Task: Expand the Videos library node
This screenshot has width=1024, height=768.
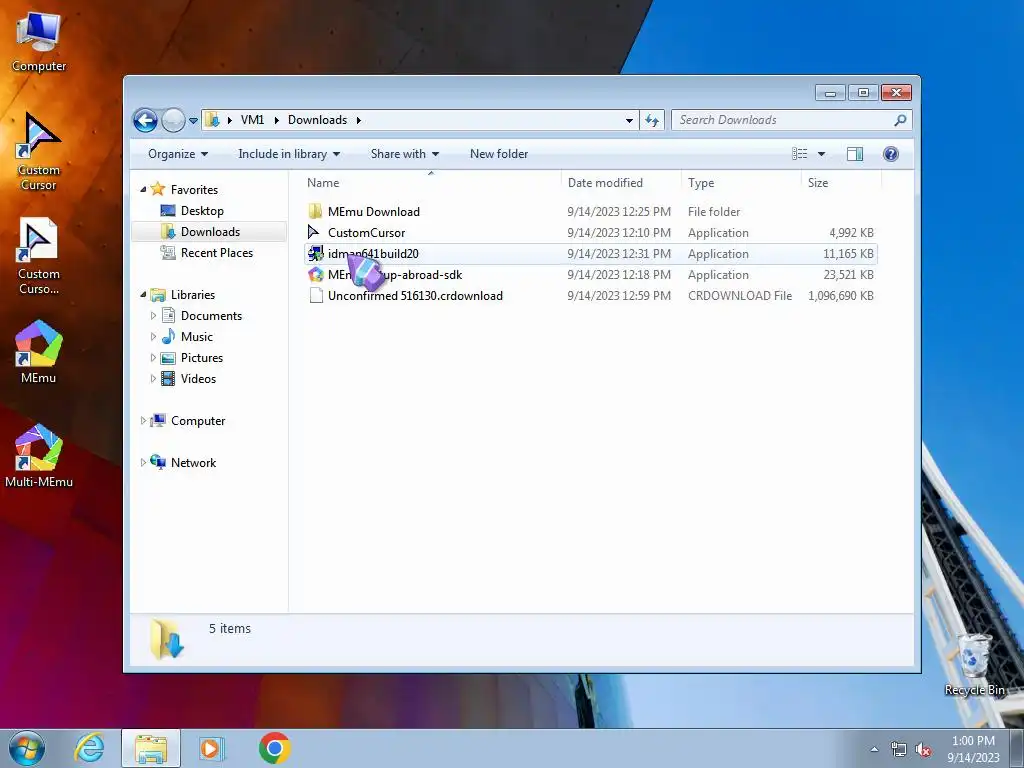Action: (153, 379)
